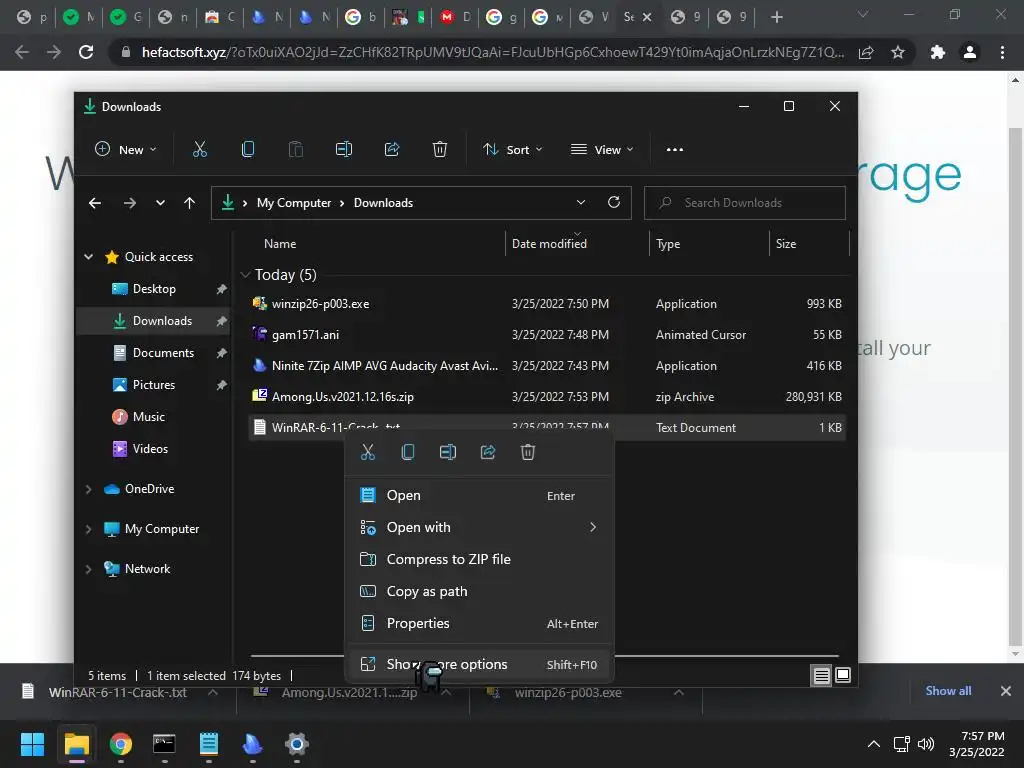Select the Among.Us.v2021.12.16s.zip file
The height and width of the screenshot is (768, 1024).
547,397
